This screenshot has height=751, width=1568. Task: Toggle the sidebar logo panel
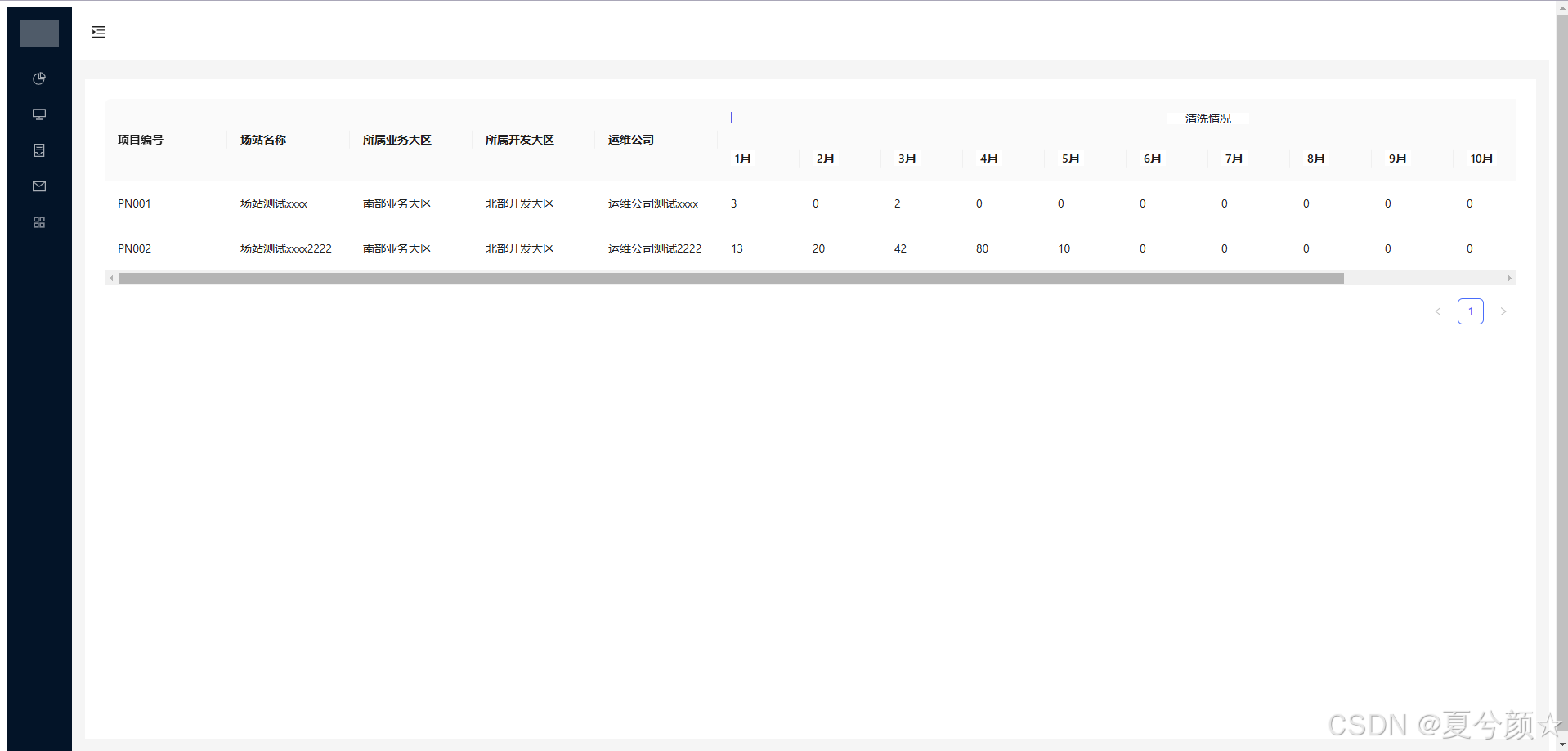click(x=38, y=34)
